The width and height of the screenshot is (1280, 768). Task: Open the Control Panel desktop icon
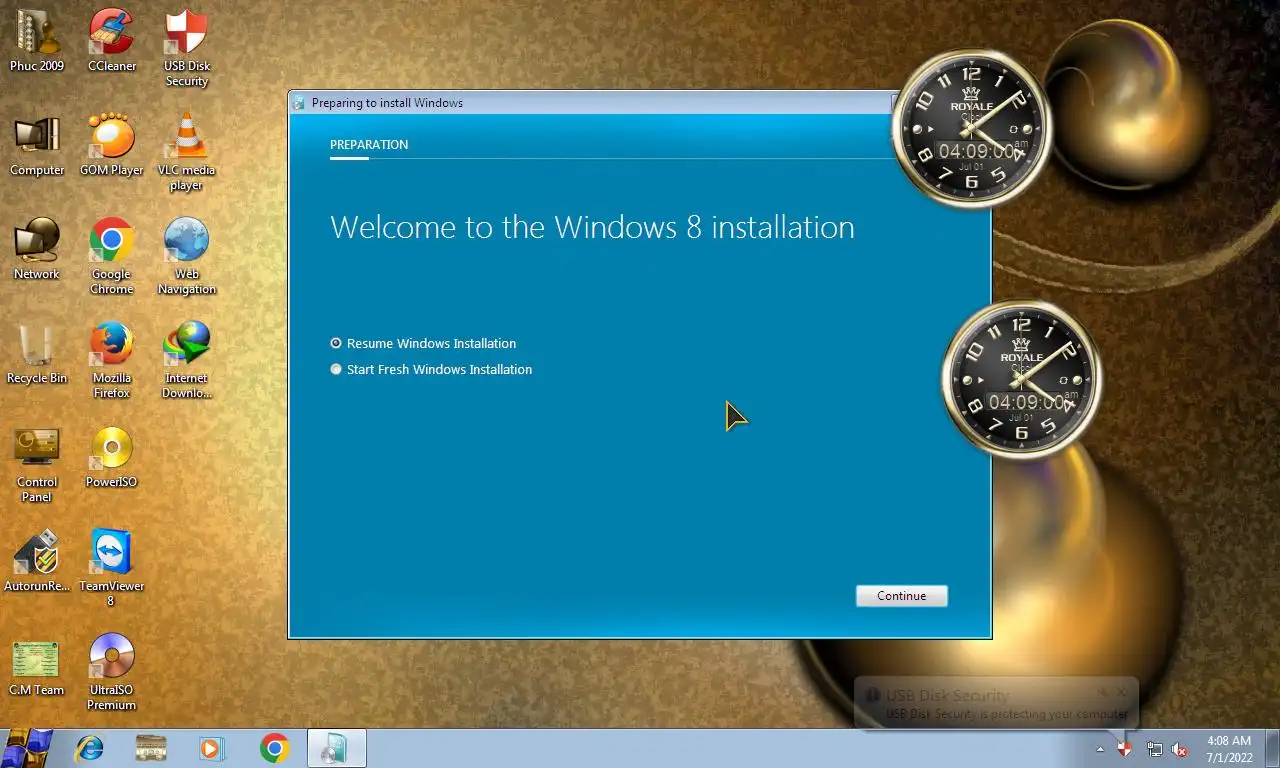(x=37, y=464)
